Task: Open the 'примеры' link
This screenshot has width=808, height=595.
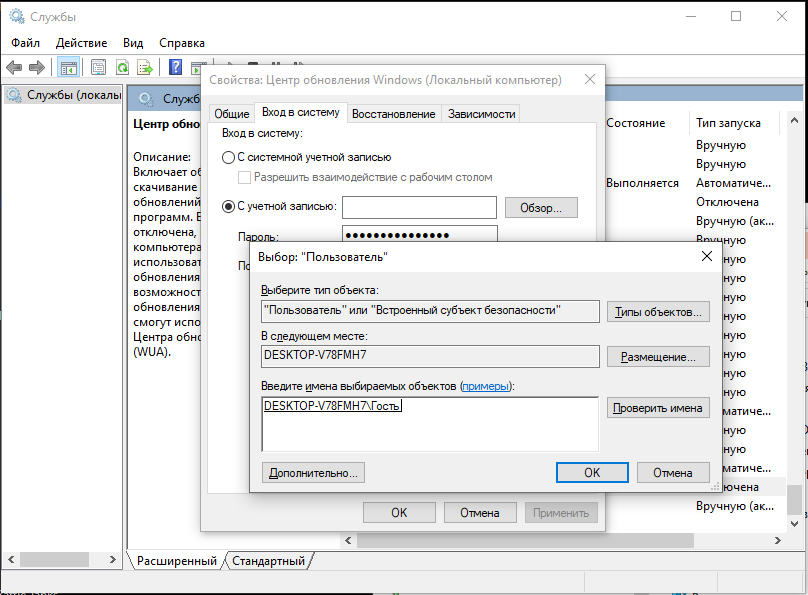Action: [x=484, y=386]
